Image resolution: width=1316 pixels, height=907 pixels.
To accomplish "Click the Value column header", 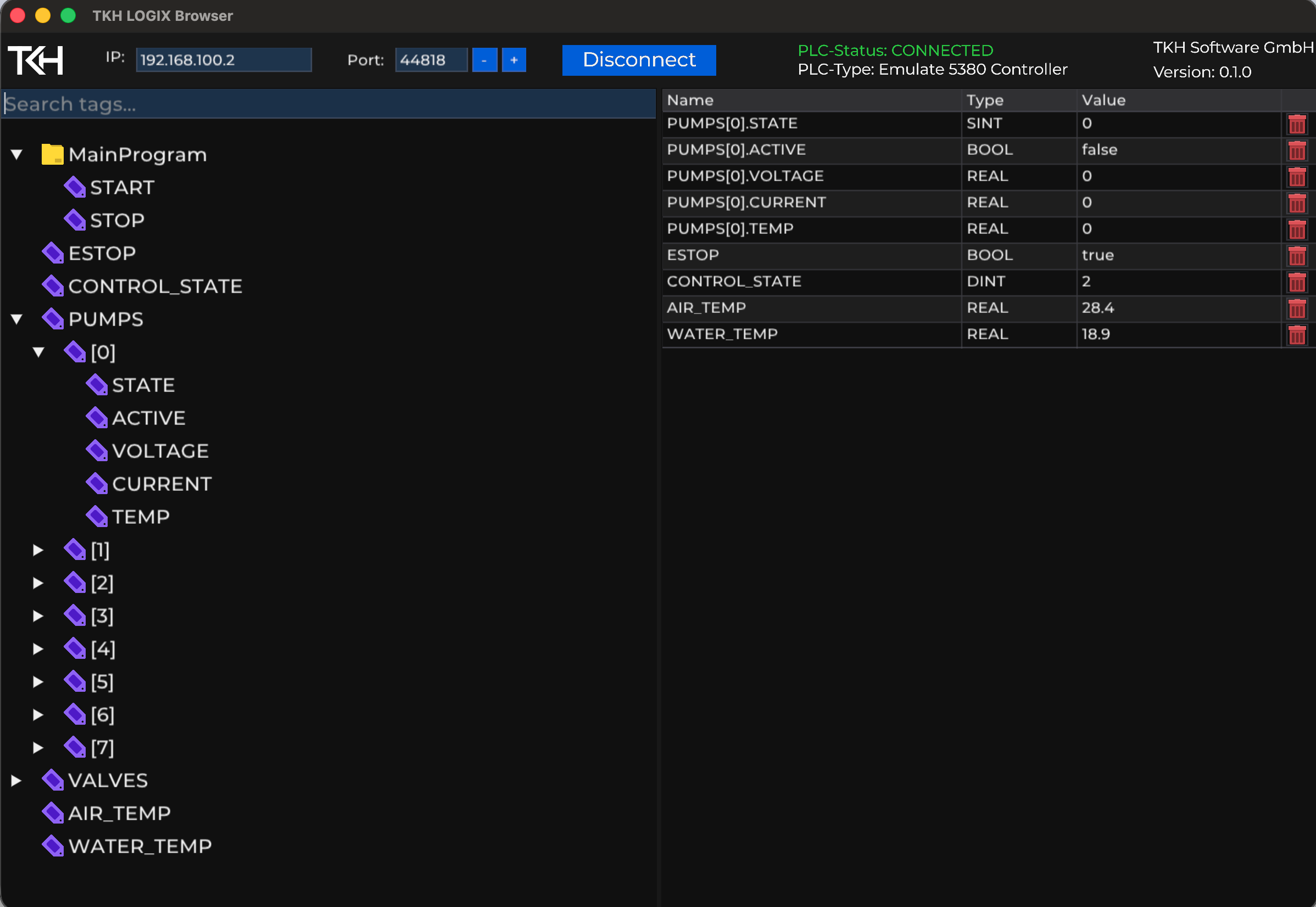I will point(1179,100).
